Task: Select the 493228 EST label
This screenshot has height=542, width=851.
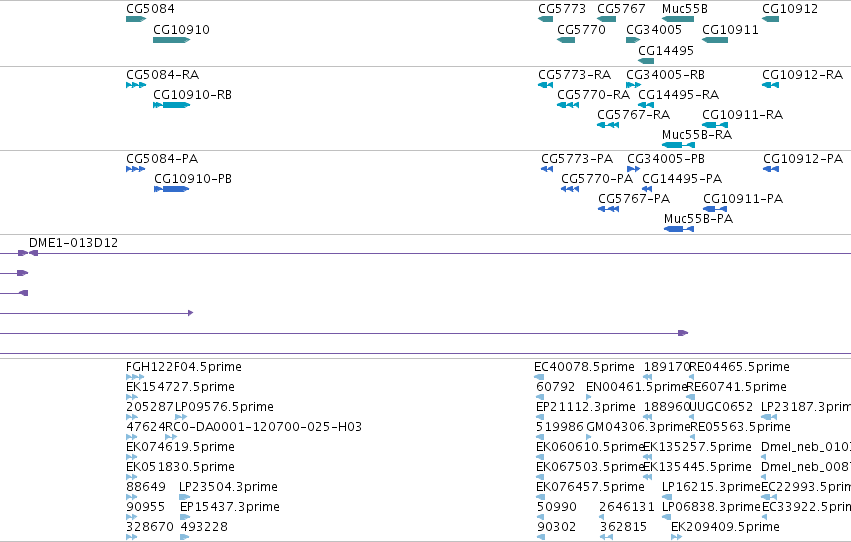Action: click(x=204, y=527)
